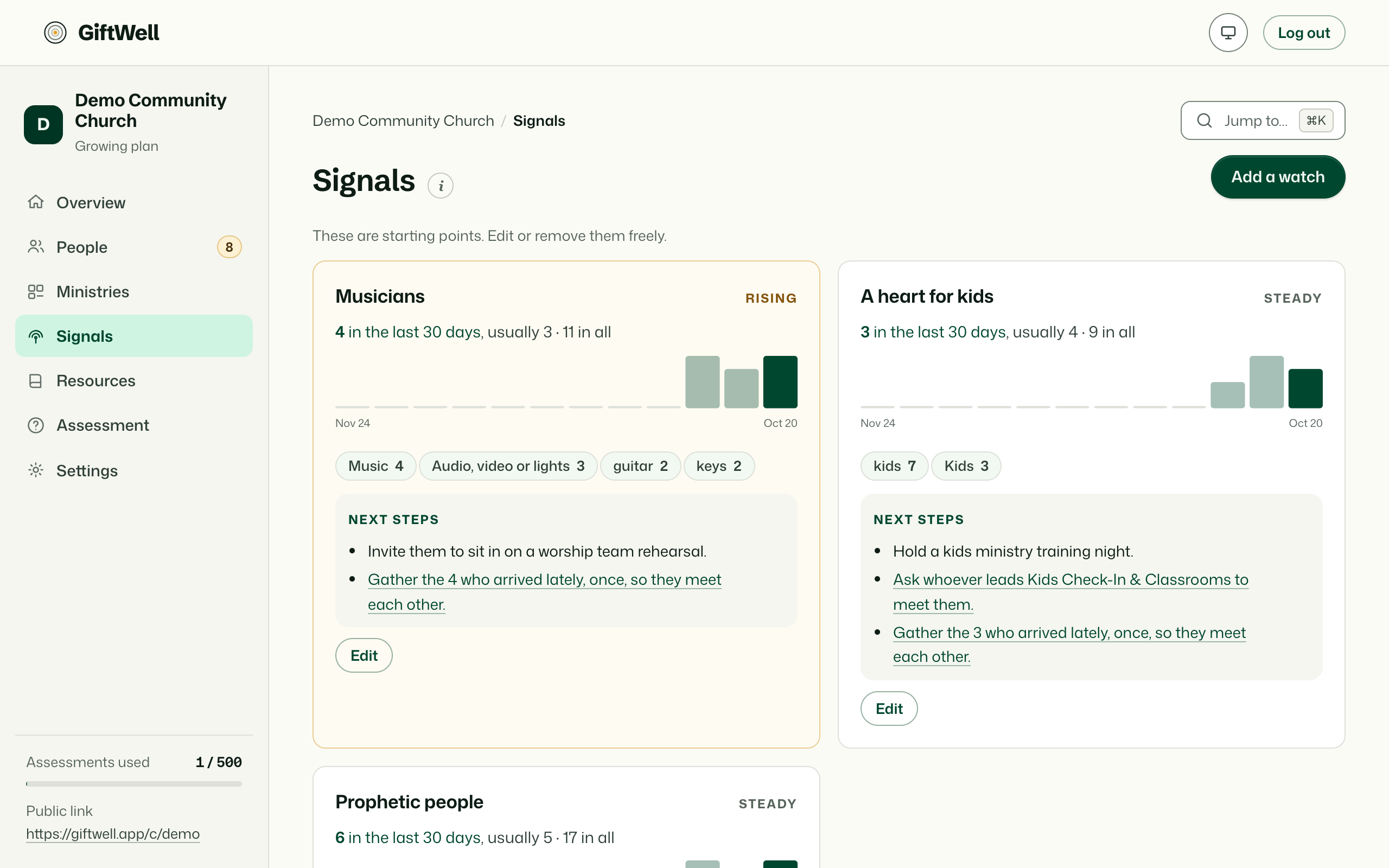Open the Signals info icon

coord(440,186)
